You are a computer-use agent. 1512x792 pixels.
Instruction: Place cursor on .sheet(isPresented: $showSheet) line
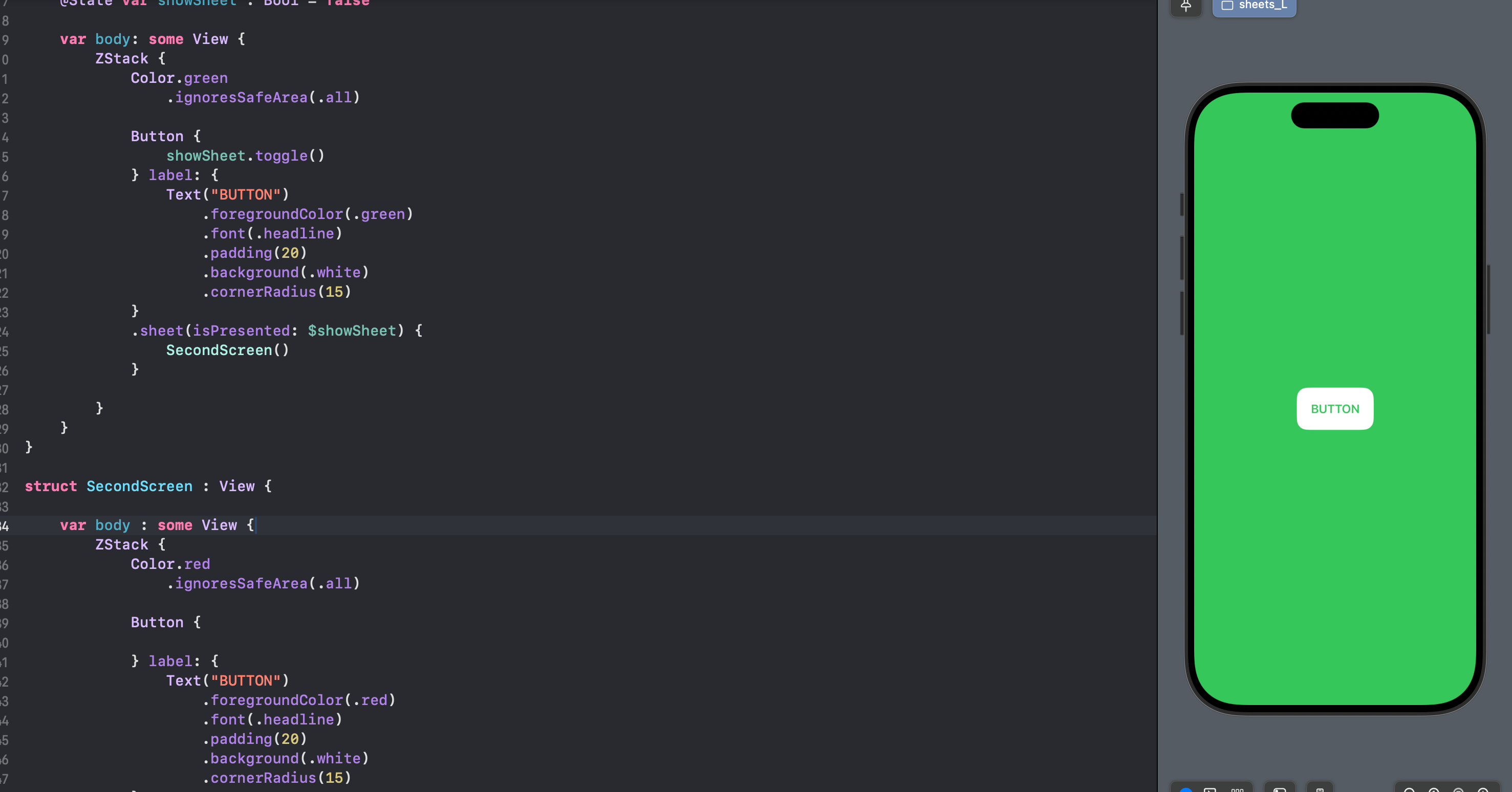[x=276, y=331]
